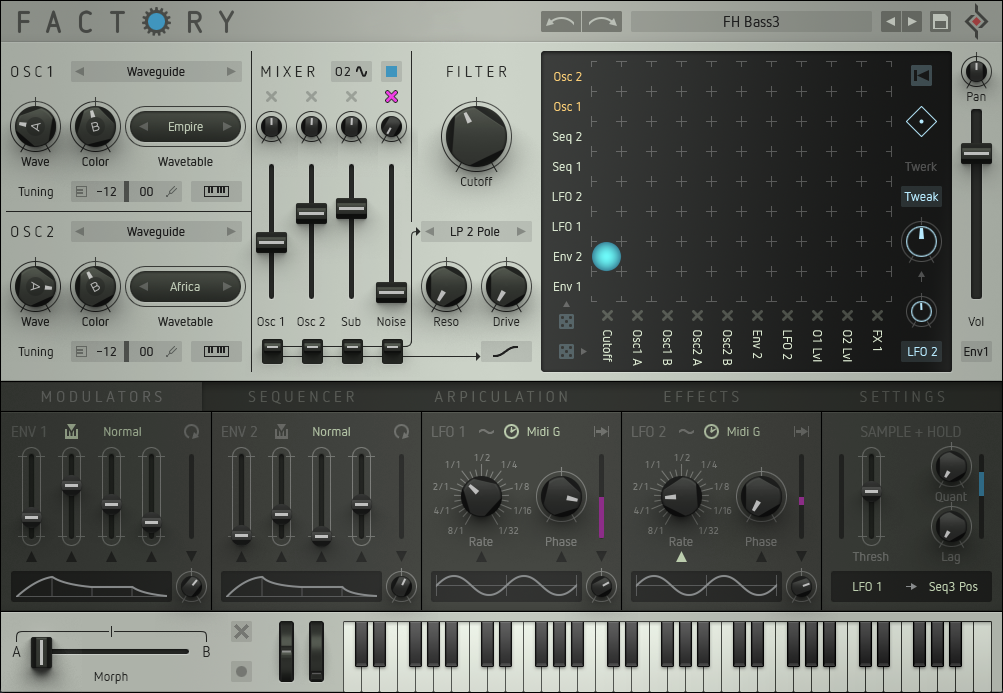Viewport: 1003px width, 693px height.
Task: Save the preset with the floppy disk icon
Action: tap(940, 21)
